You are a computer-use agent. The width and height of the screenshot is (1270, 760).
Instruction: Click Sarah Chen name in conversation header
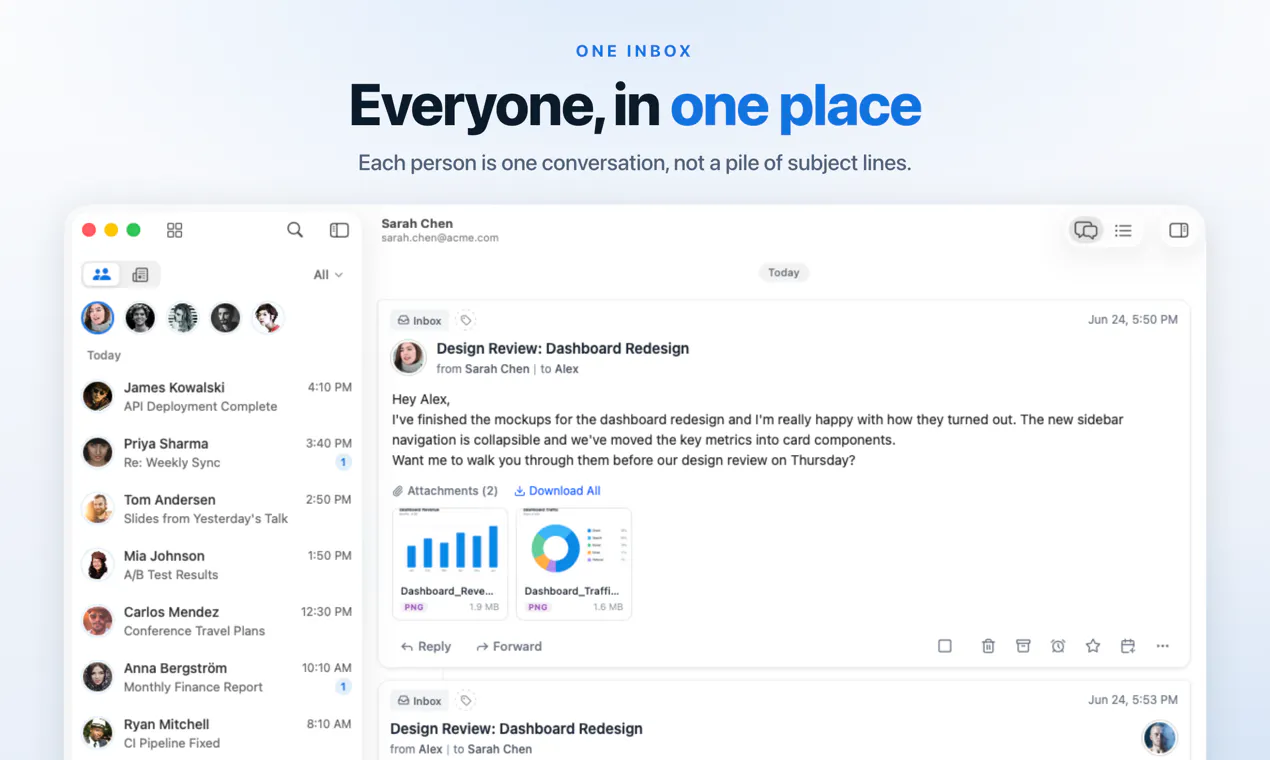pyautogui.click(x=417, y=224)
